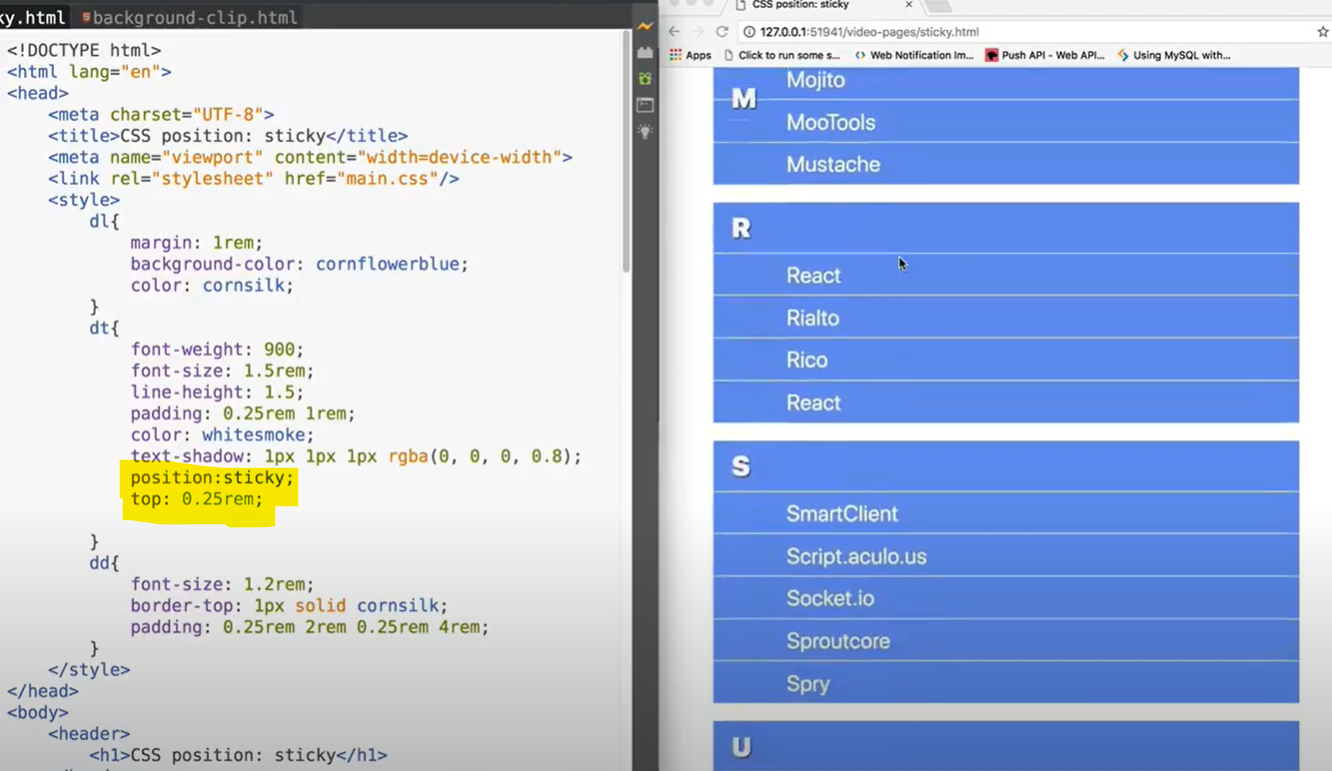Viewport: 1332px width, 771px height.
Task: Click the '<h1>CSS position: sticky</h1>' line
Action: point(238,754)
